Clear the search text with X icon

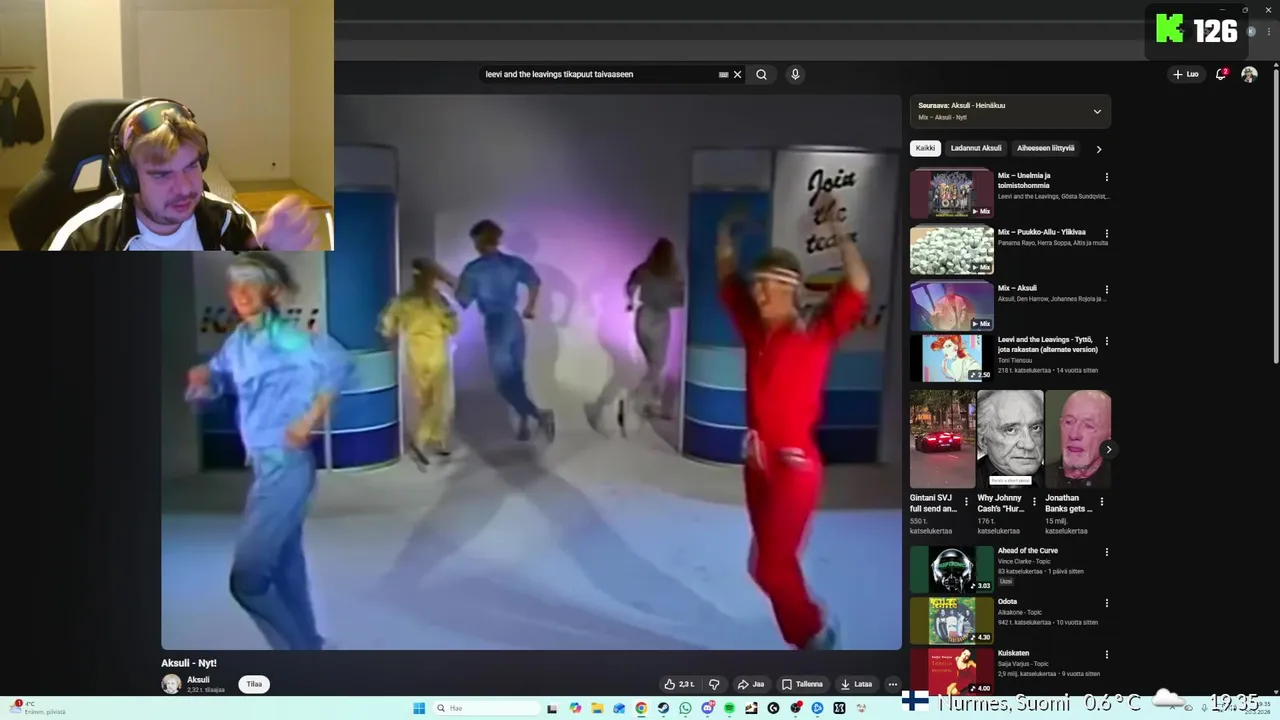click(x=738, y=74)
